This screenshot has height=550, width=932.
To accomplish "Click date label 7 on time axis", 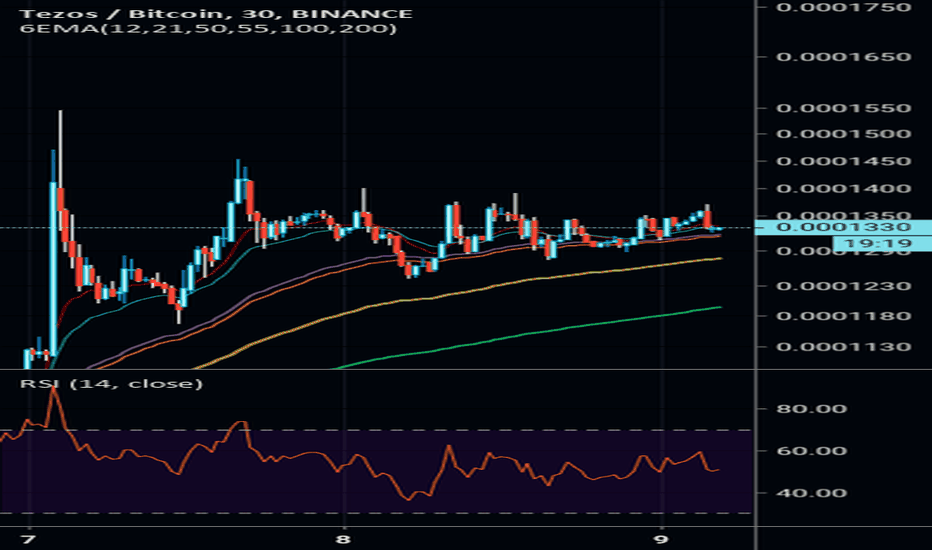I will click(x=28, y=539).
